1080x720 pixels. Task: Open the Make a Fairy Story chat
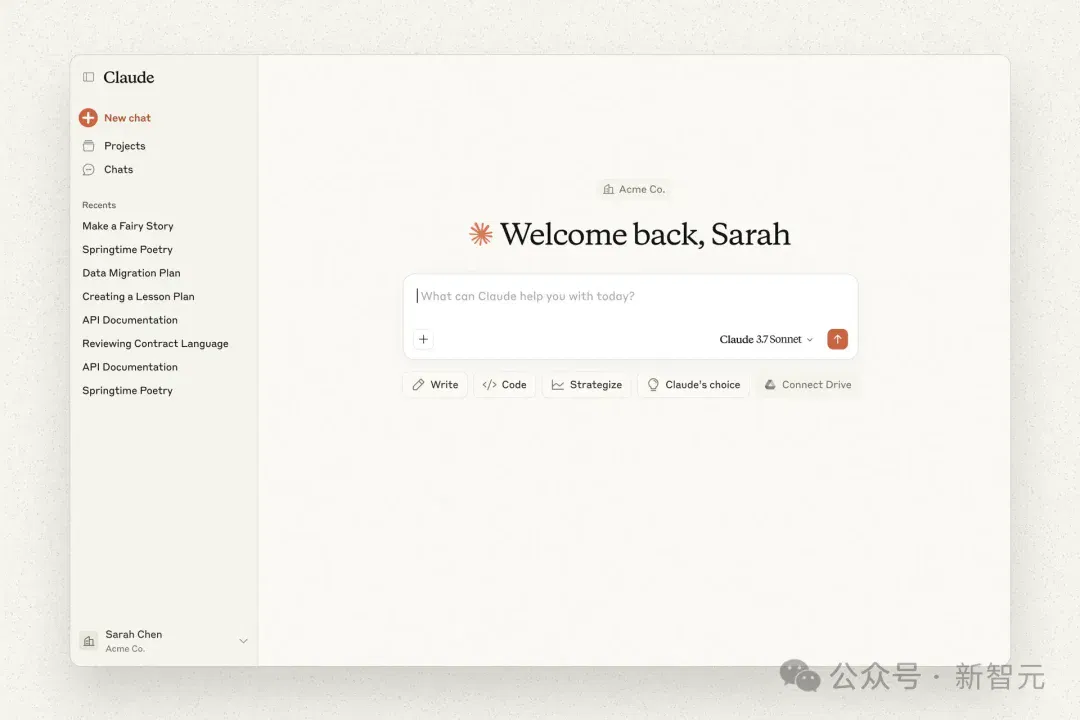(127, 226)
